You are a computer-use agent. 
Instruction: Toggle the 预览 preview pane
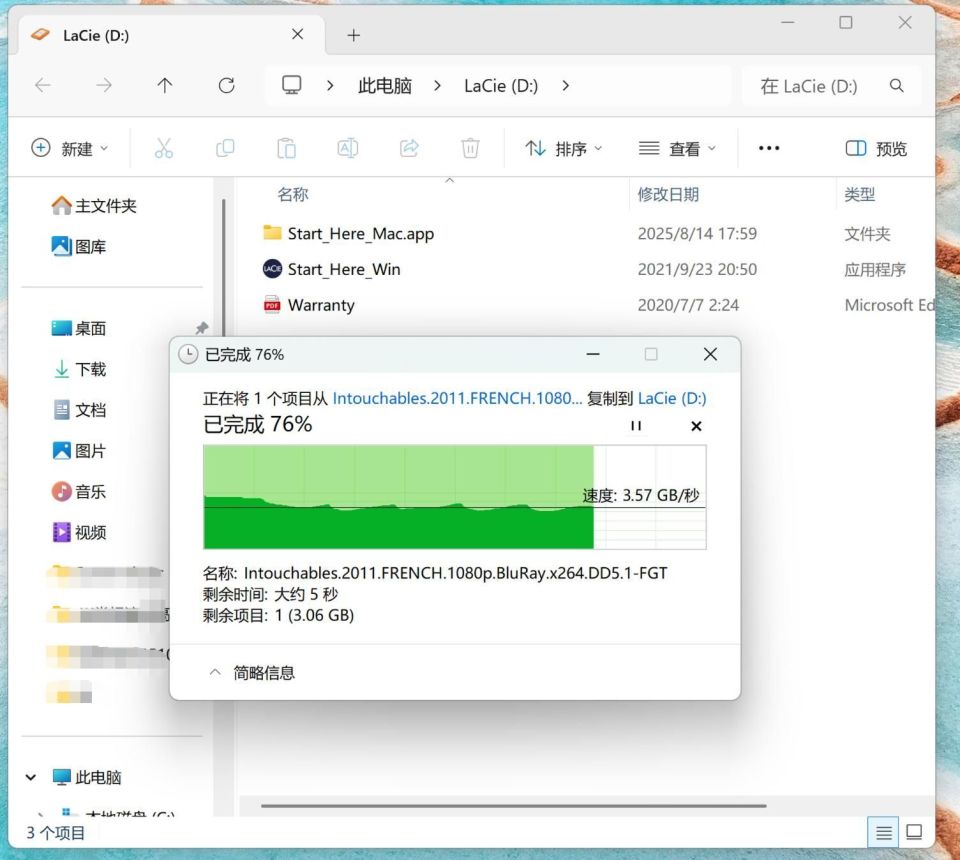(876, 148)
